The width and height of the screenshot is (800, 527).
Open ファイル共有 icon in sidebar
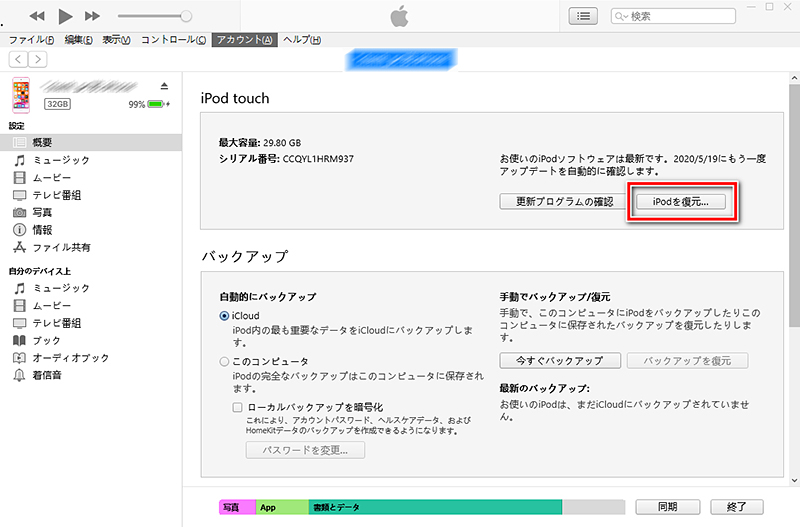click(x=19, y=247)
